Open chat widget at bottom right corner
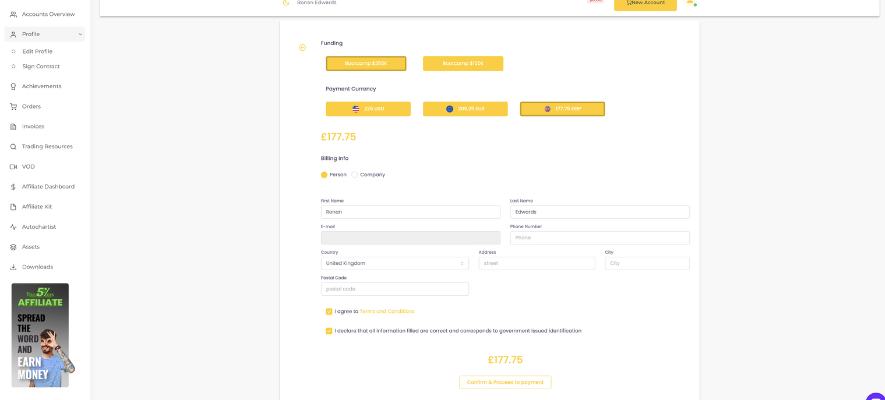Screen dimensions: 885x400 [x=875, y=396]
